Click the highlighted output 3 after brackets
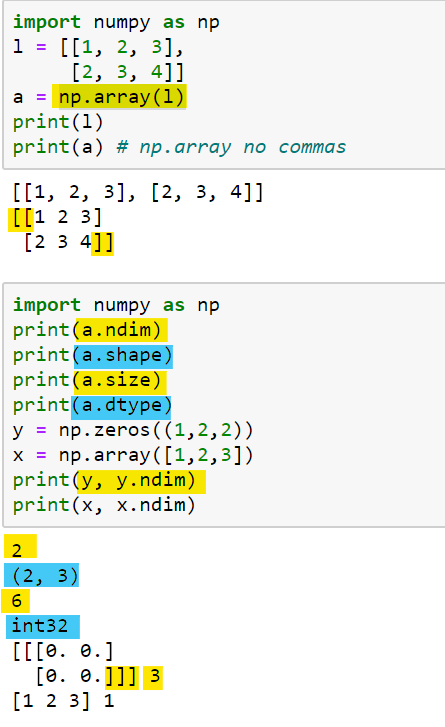 coord(153,678)
